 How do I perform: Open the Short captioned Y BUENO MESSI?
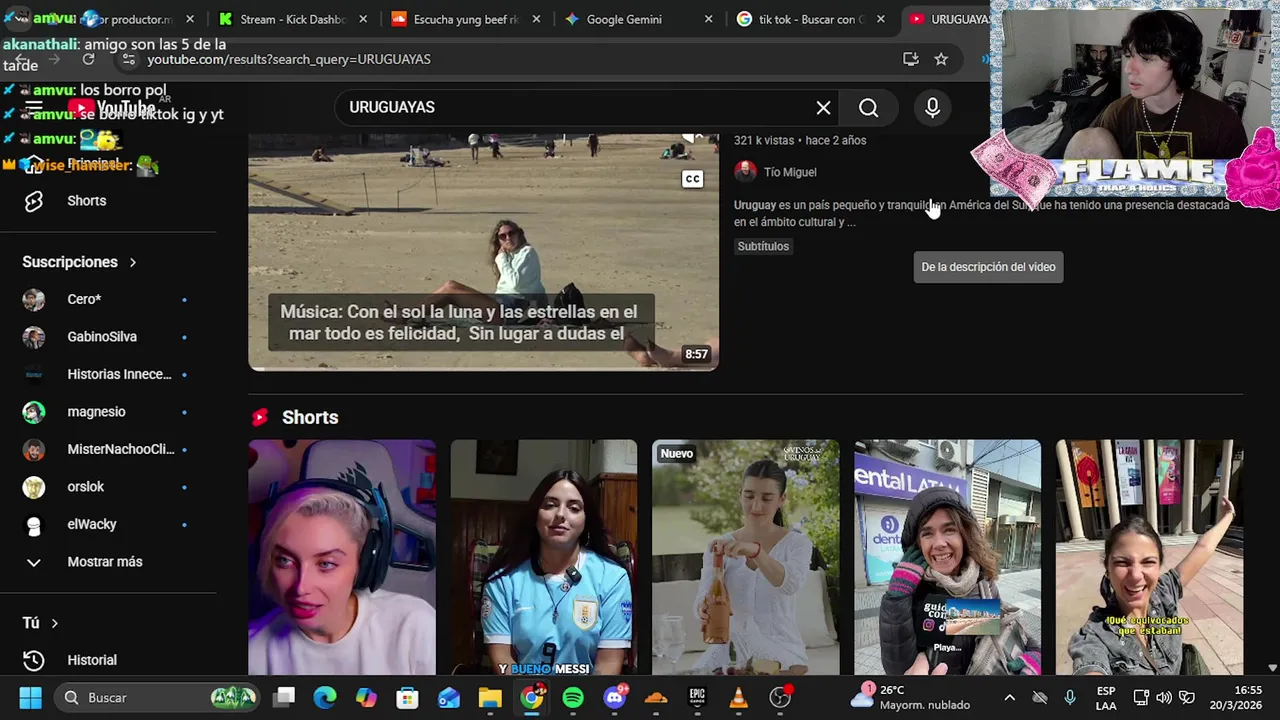(x=543, y=557)
